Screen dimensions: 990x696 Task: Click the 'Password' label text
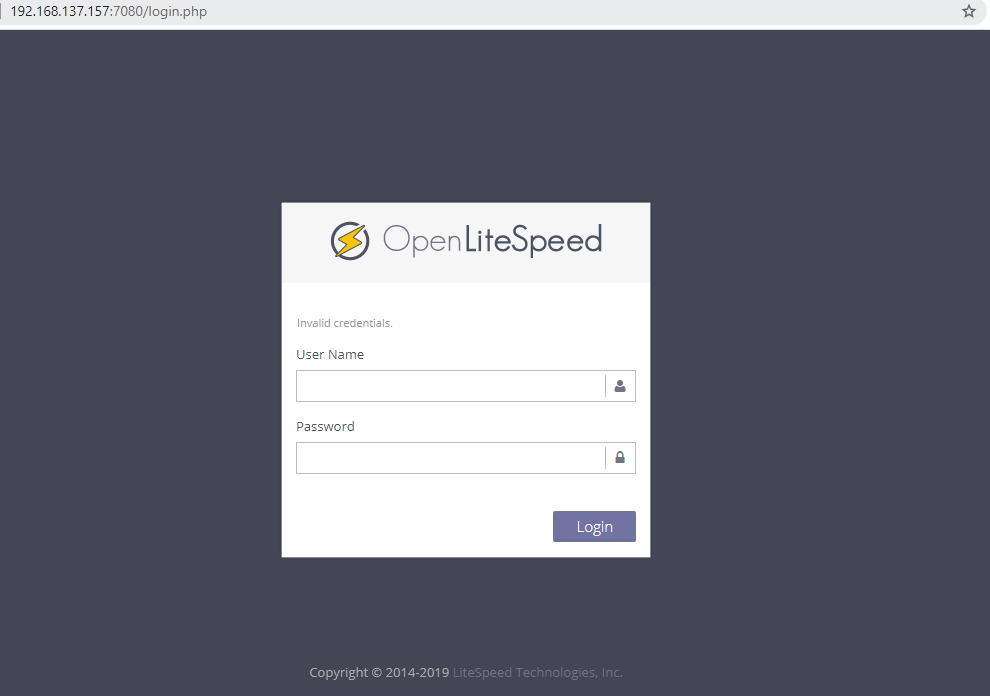click(x=325, y=426)
